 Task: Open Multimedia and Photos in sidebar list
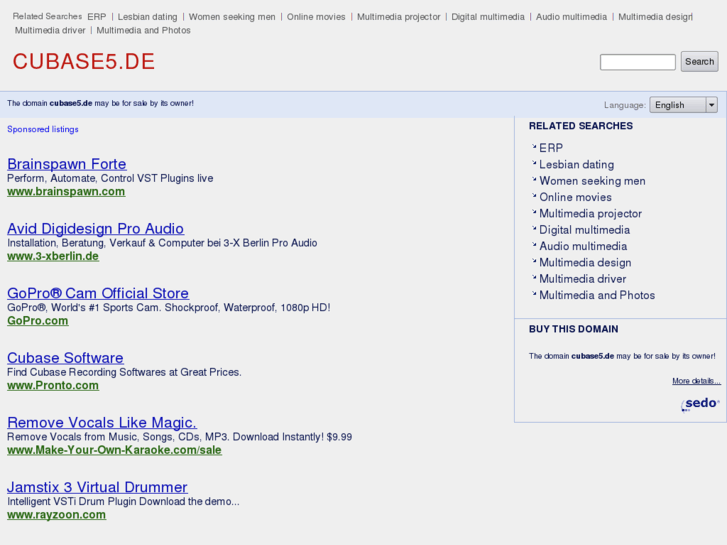597,295
